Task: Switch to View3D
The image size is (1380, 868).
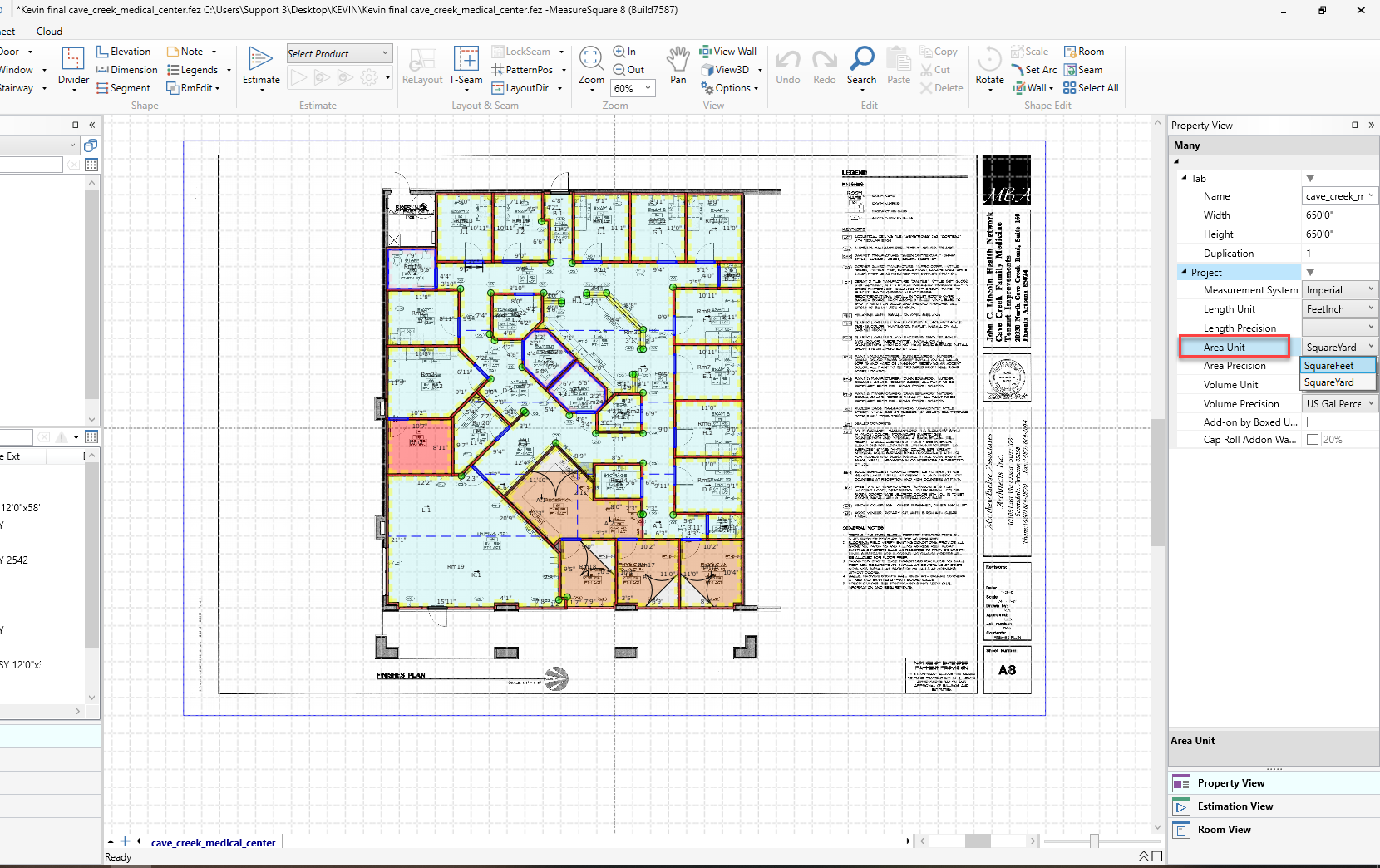Action: click(x=725, y=70)
